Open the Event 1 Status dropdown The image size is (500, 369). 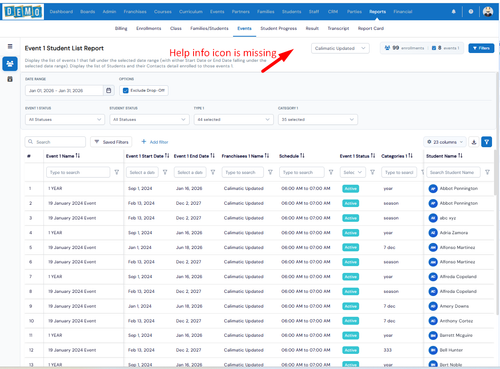[65, 119]
